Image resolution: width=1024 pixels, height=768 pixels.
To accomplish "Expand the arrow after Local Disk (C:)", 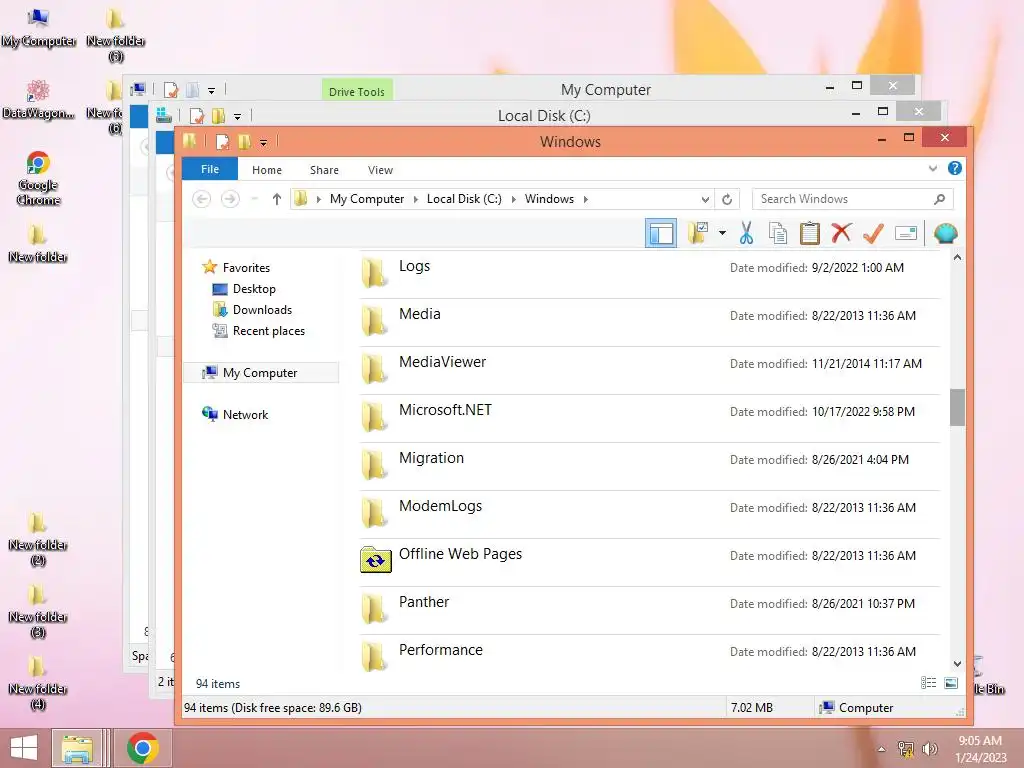I will tap(513, 199).
